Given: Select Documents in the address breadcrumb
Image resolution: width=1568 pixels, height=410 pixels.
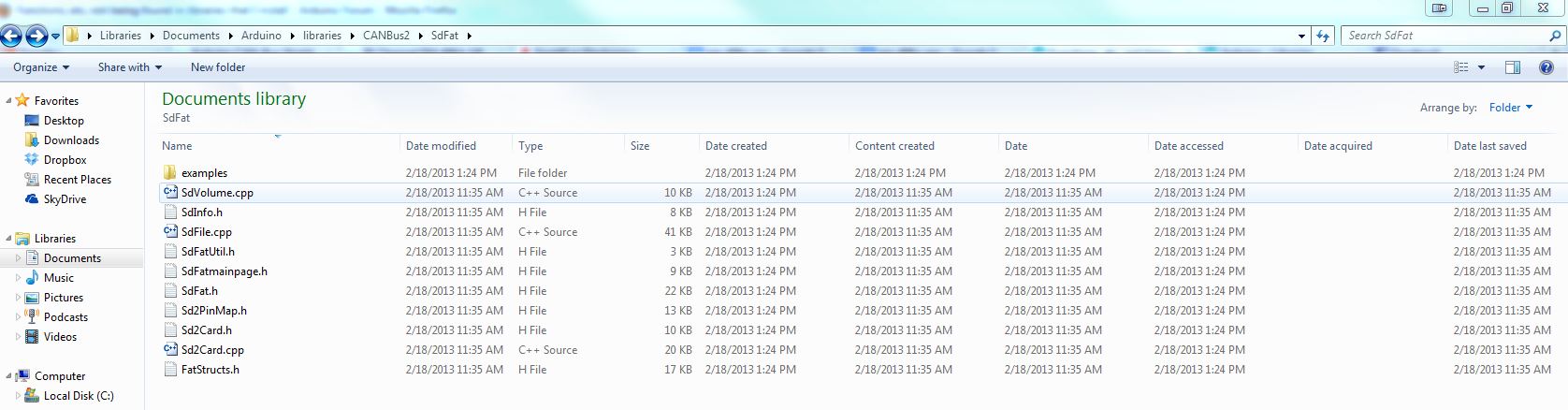Looking at the screenshot, I should pyautogui.click(x=191, y=36).
